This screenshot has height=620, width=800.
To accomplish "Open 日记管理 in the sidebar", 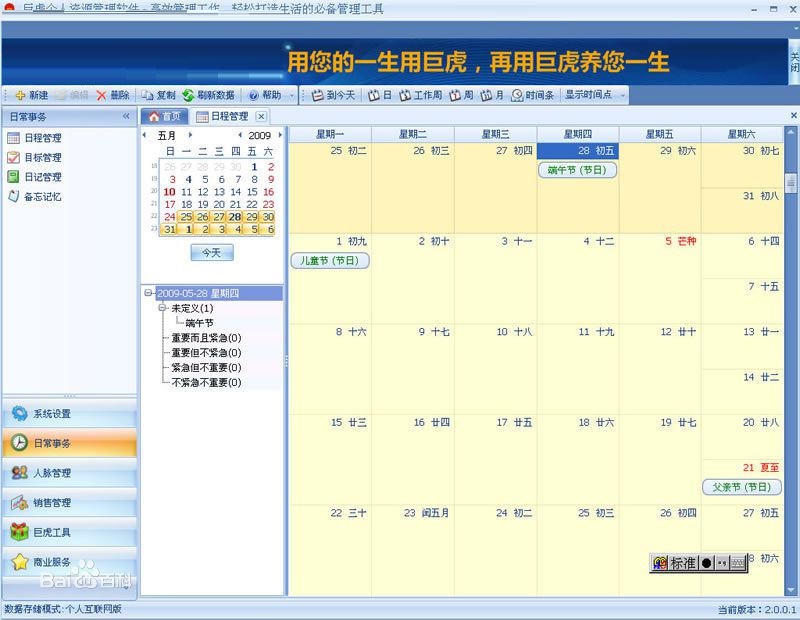I will 42,177.
